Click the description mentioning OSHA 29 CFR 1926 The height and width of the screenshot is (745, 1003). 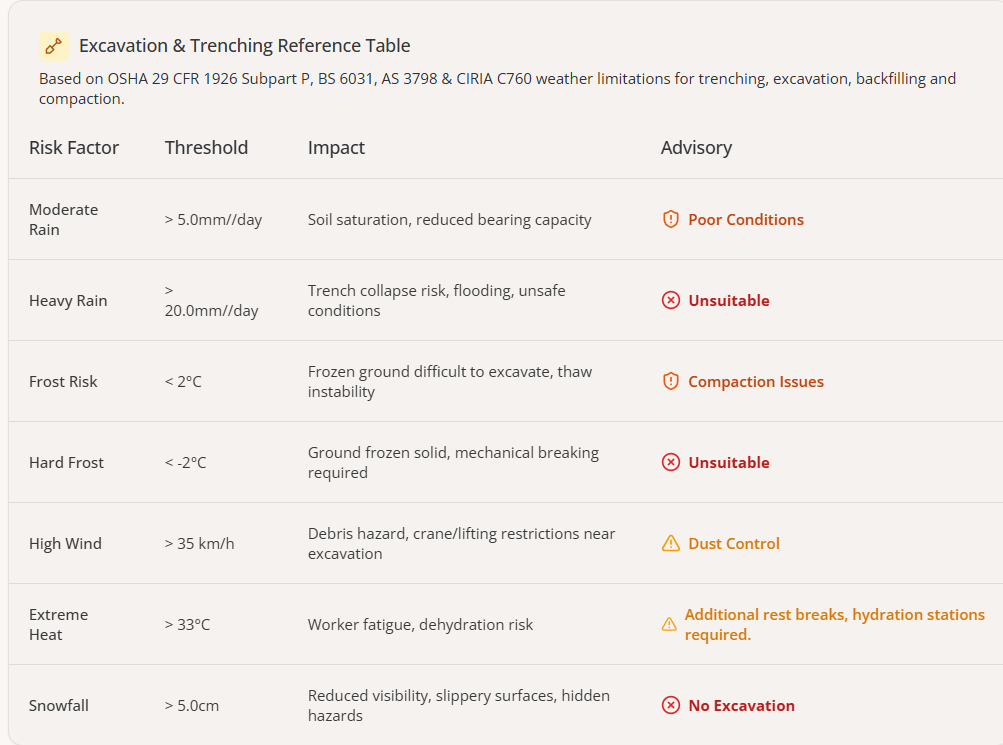[497, 88]
